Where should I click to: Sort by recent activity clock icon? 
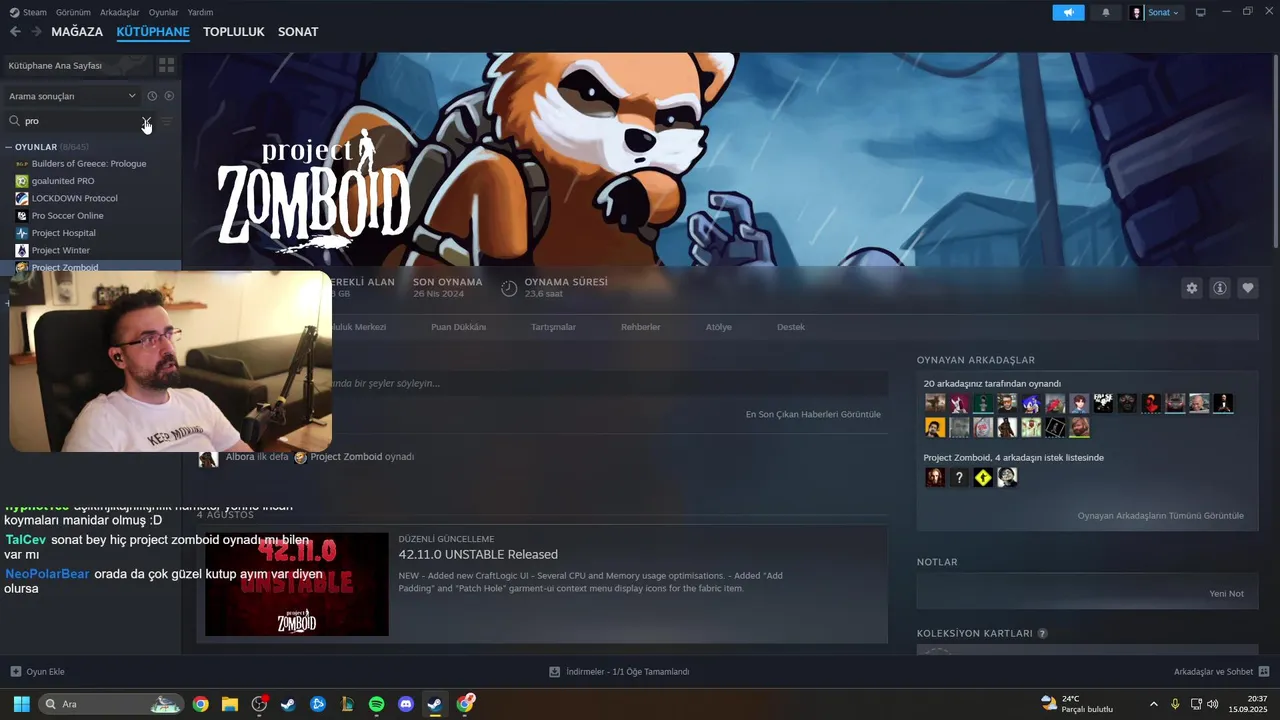click(x=152, y=96)
